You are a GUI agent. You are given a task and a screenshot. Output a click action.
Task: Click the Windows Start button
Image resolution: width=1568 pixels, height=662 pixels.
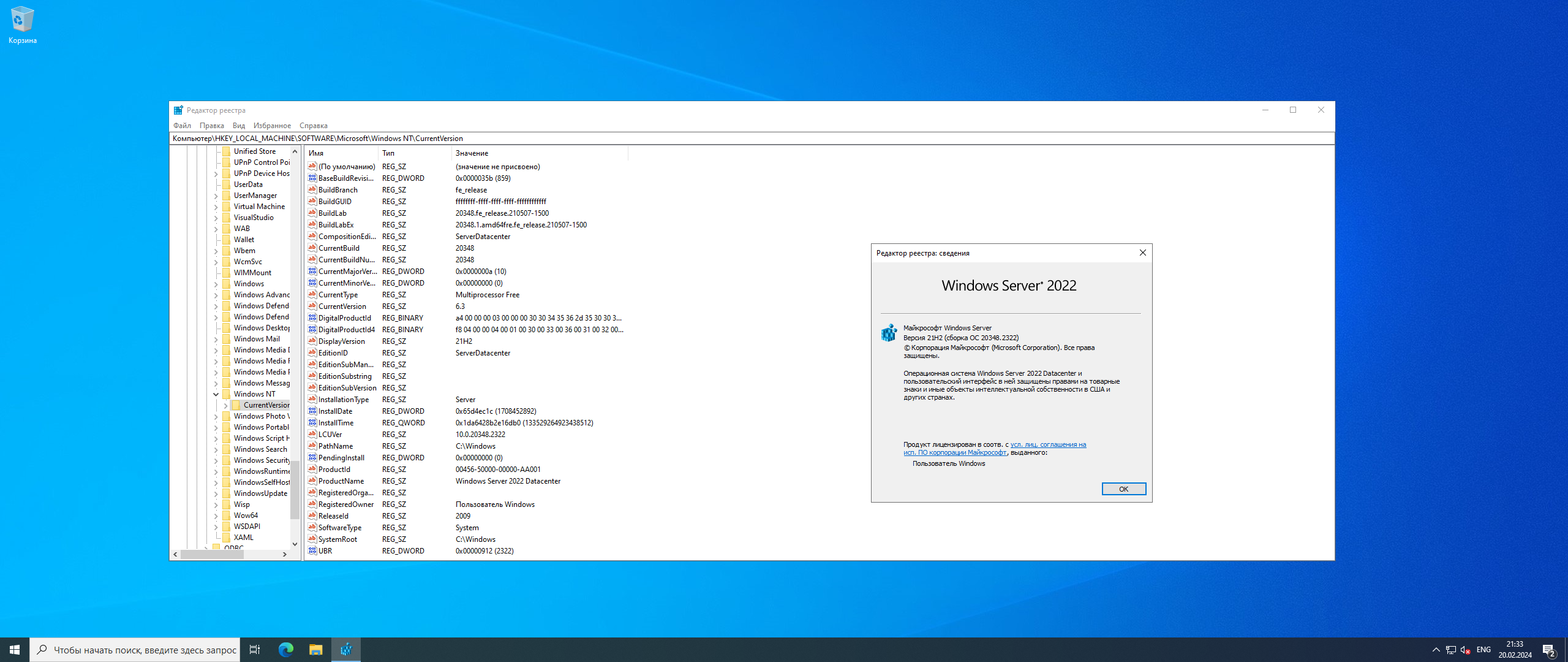pyautogui.click(x=15, y=650)
